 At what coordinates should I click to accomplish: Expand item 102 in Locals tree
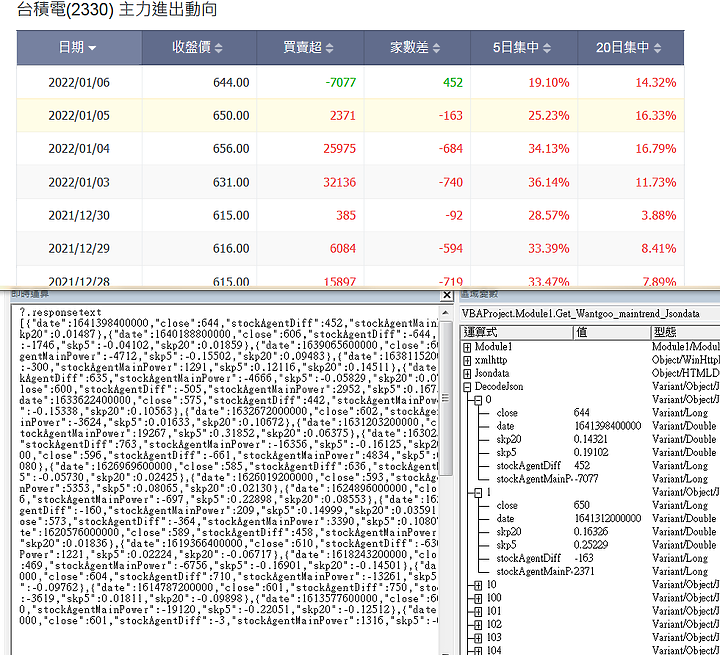[478, 625]
